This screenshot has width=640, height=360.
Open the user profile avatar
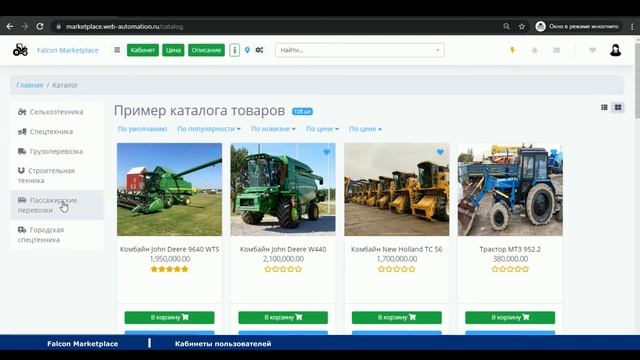[616, 50]
